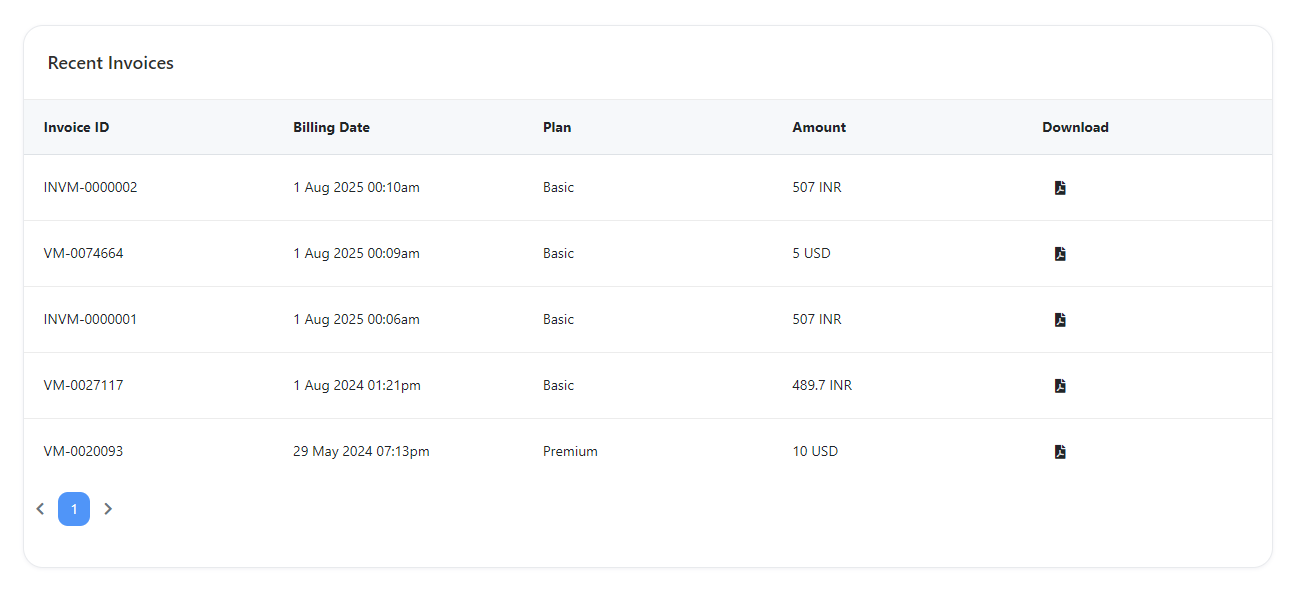Click the Amount column header
Image resolution: width=1295 pixels, height=592 pixels.
[x=819, y=128]
